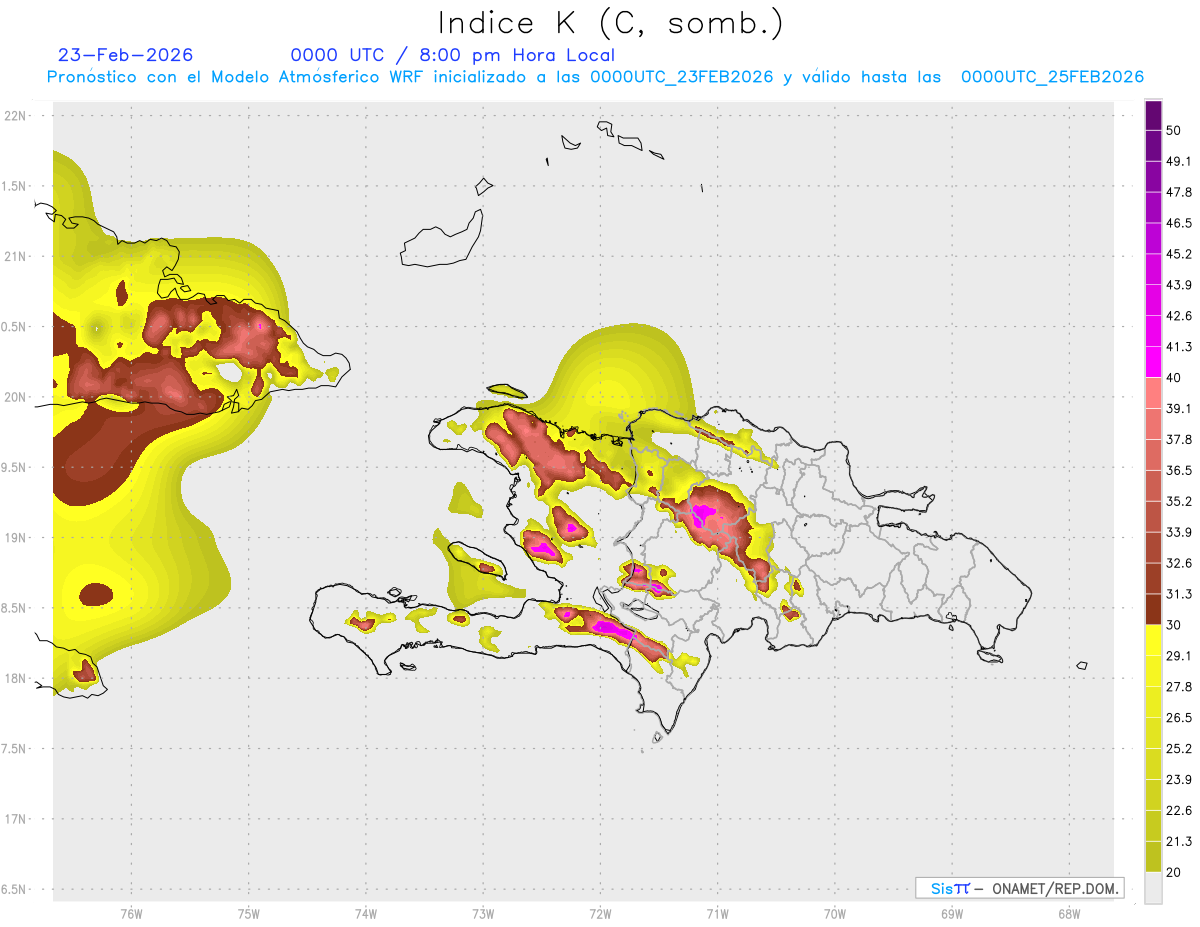Select the '71W' longitude tick label
This screenshot has height=927, width=1200.
click(x=717, y=913)
